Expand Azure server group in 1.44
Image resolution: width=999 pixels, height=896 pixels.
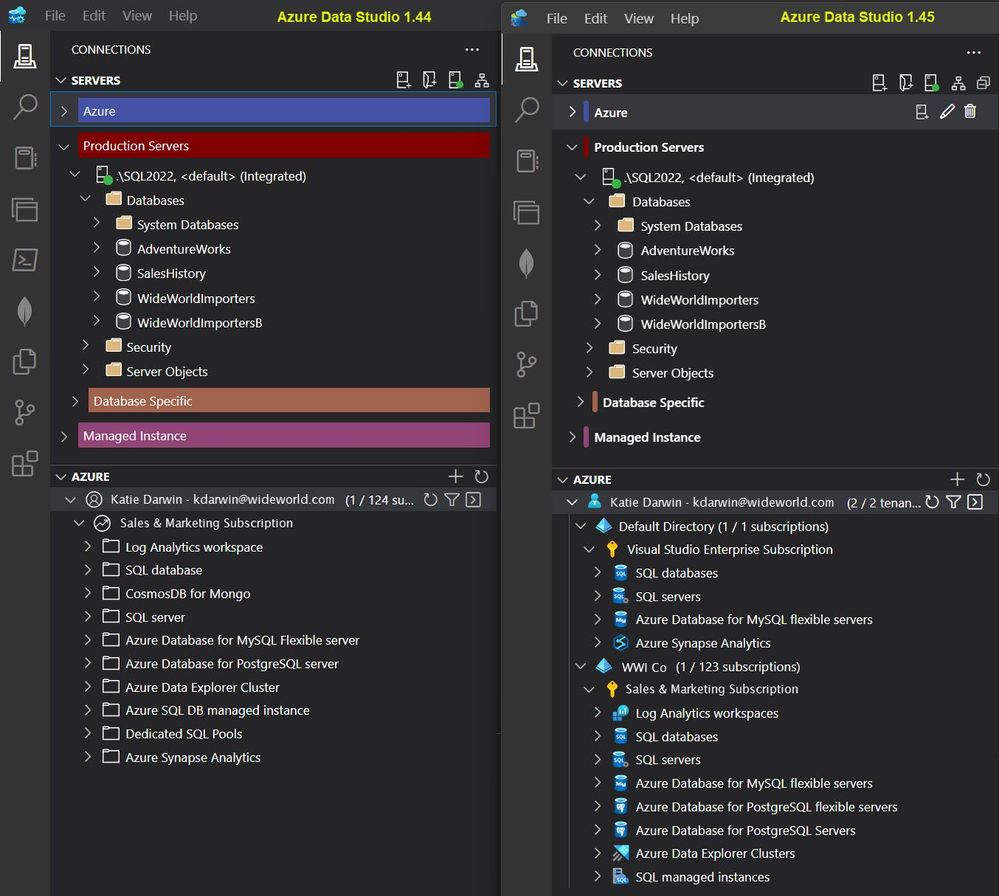64,111
